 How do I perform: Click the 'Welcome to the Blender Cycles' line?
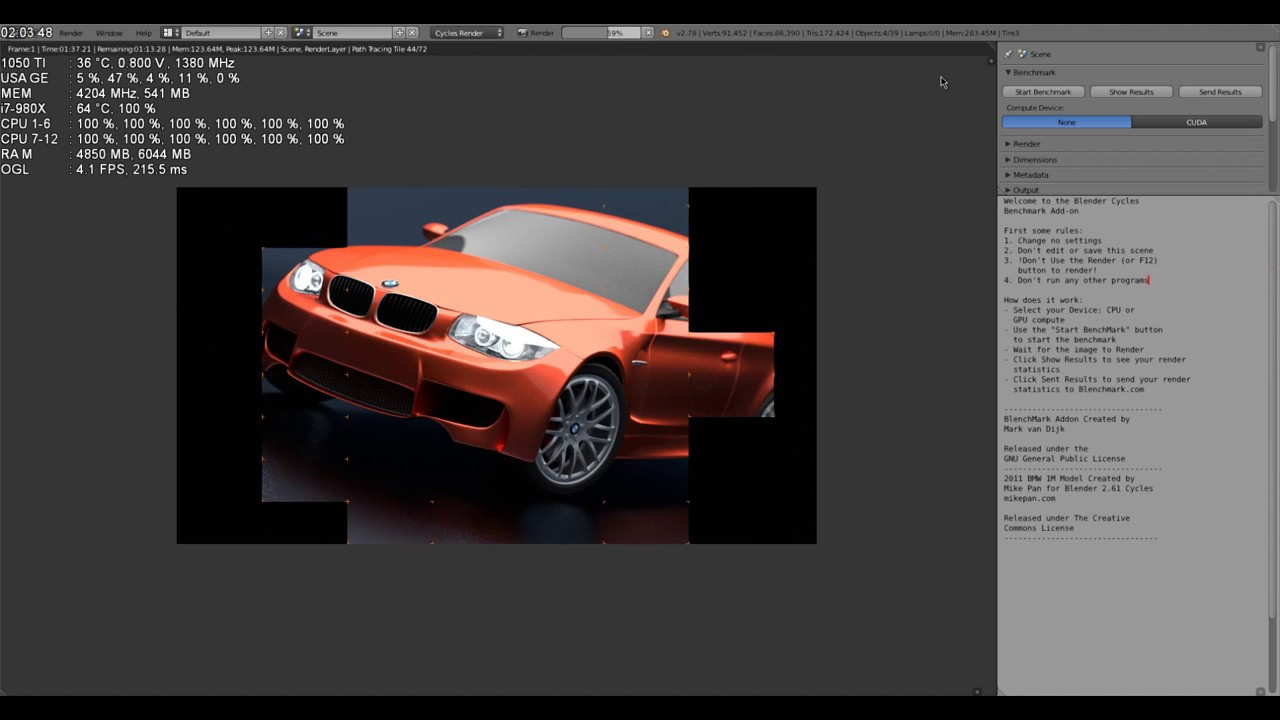coord(1071,201)
